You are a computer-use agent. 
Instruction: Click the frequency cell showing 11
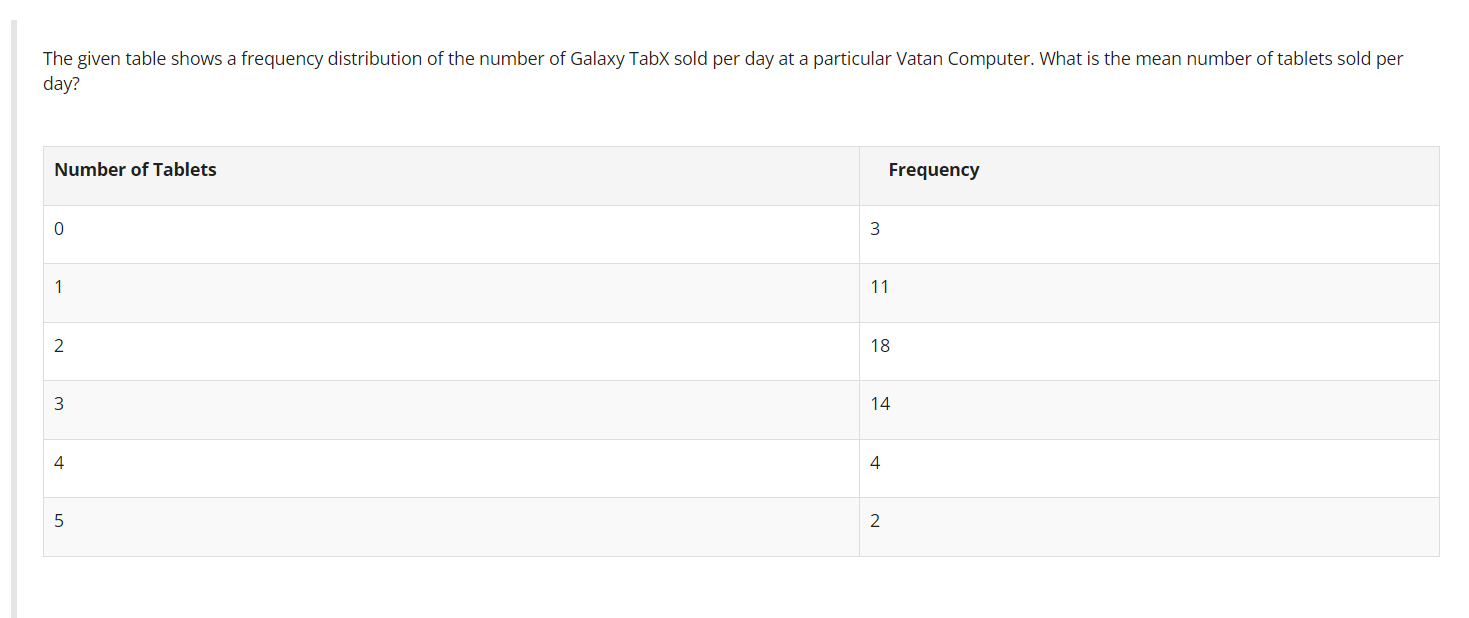pos(1149,293)
